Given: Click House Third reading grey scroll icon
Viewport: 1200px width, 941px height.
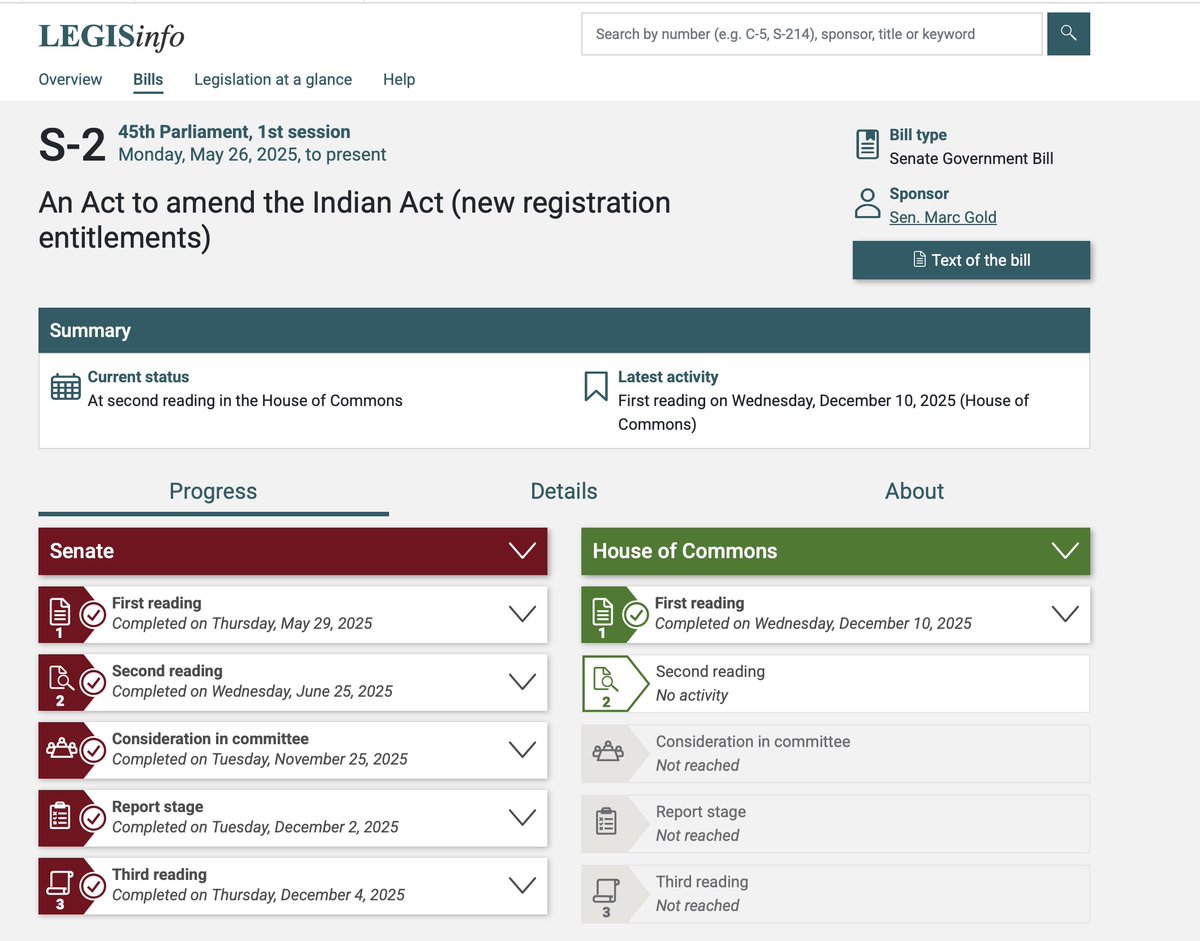Looking at the screenshot, I should coord(606,892).
